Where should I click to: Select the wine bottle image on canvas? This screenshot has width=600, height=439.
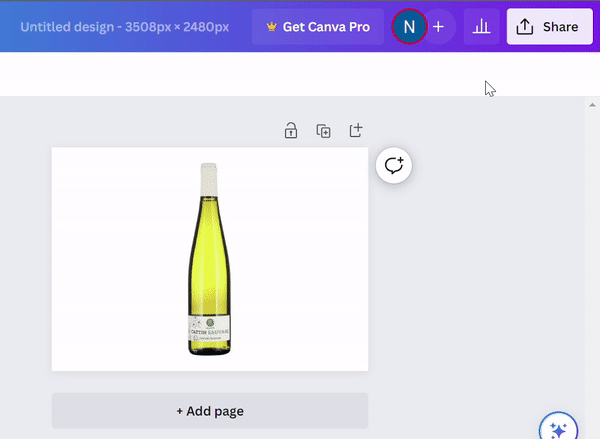click(209, 259)
